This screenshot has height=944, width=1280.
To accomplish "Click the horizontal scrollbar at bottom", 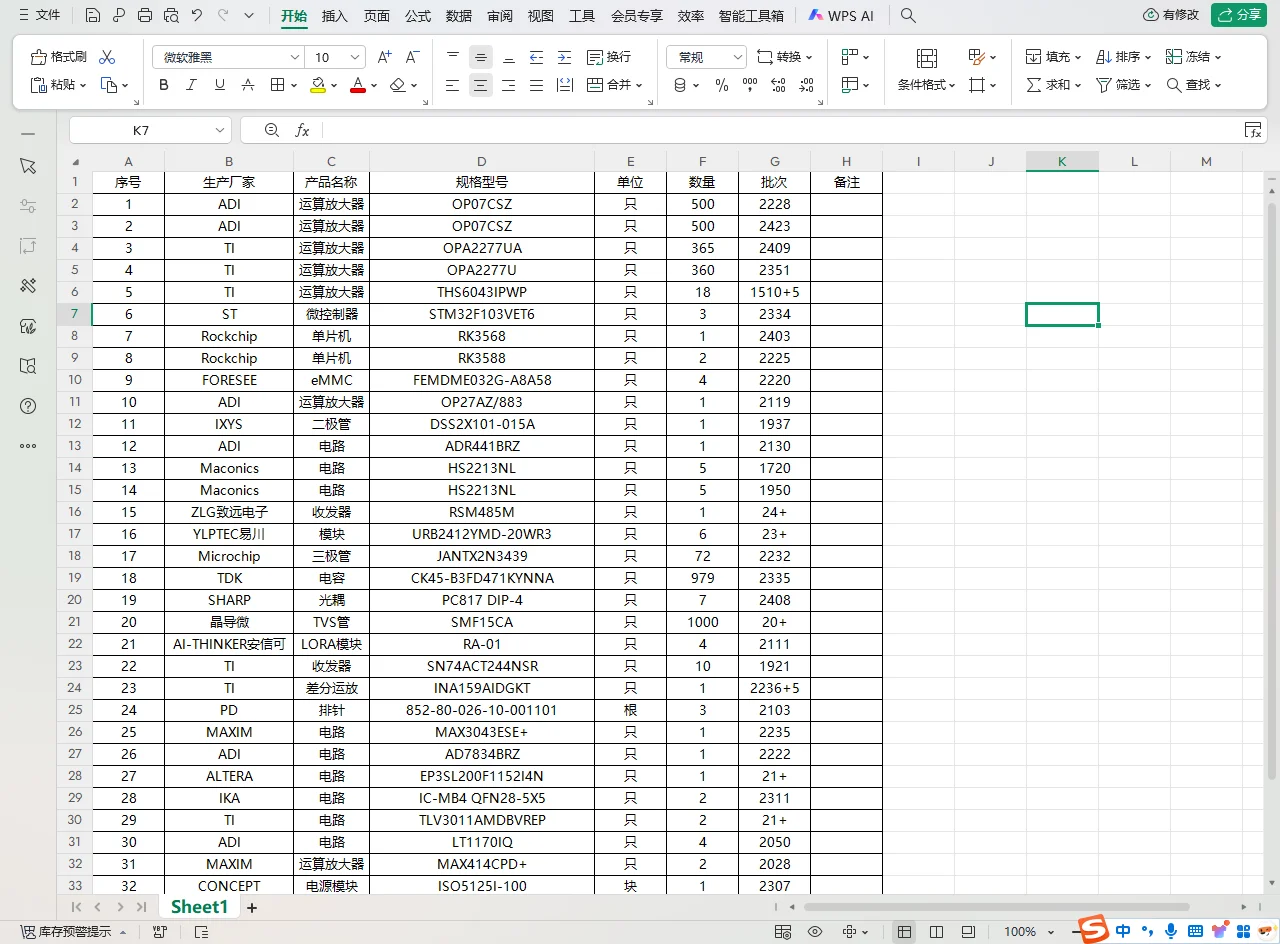I will [996, 907].
